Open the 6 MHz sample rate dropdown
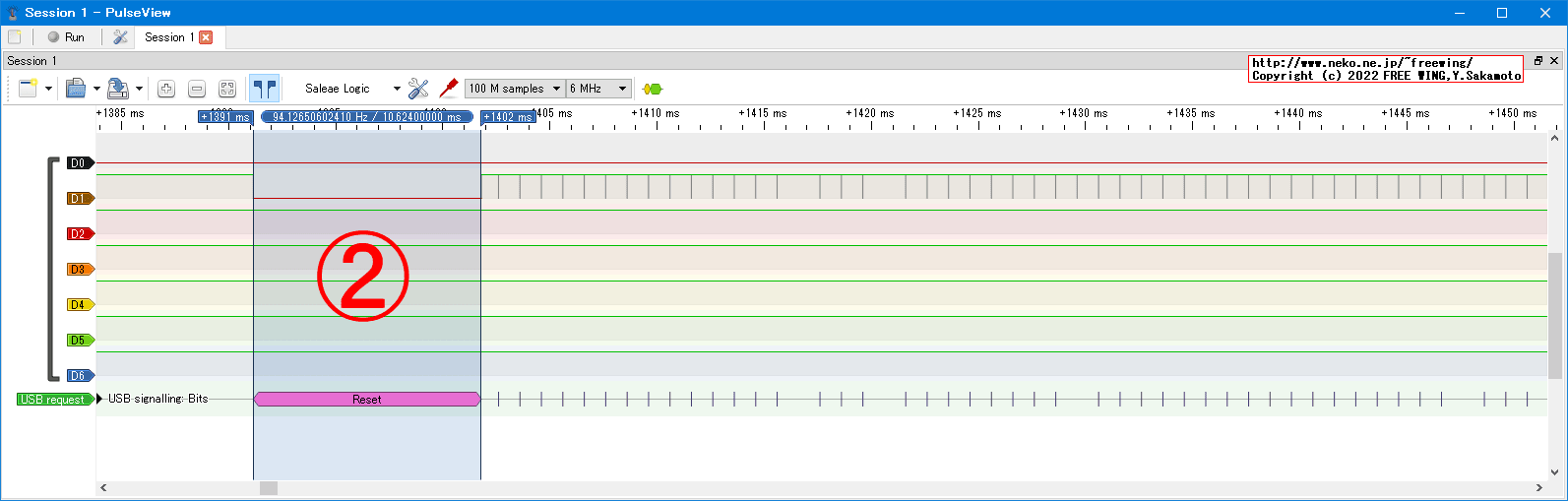 [x=598, y=89]
